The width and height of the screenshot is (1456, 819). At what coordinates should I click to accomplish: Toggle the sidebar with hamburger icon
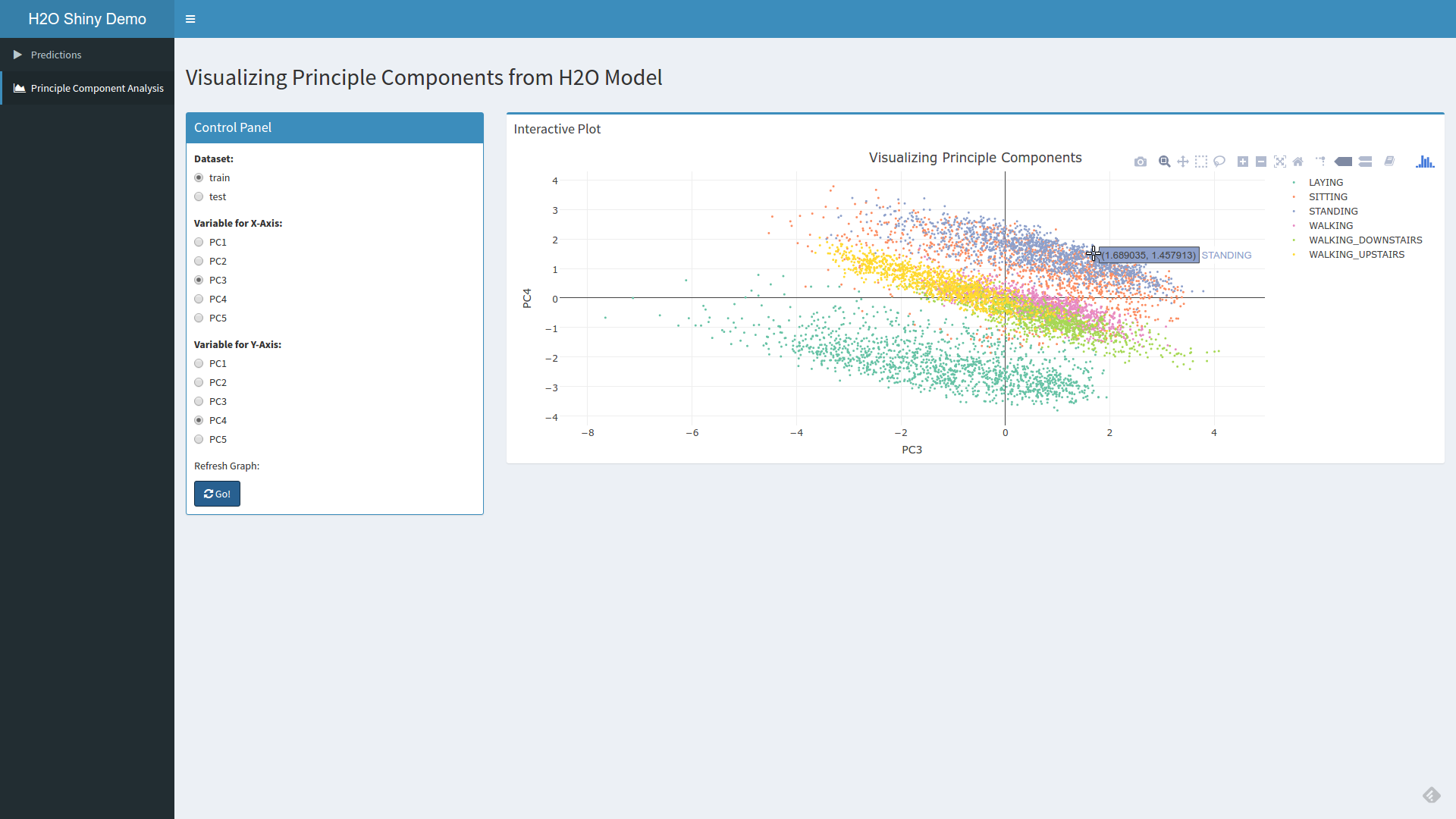pyautogui.click(x=190, y=19)
